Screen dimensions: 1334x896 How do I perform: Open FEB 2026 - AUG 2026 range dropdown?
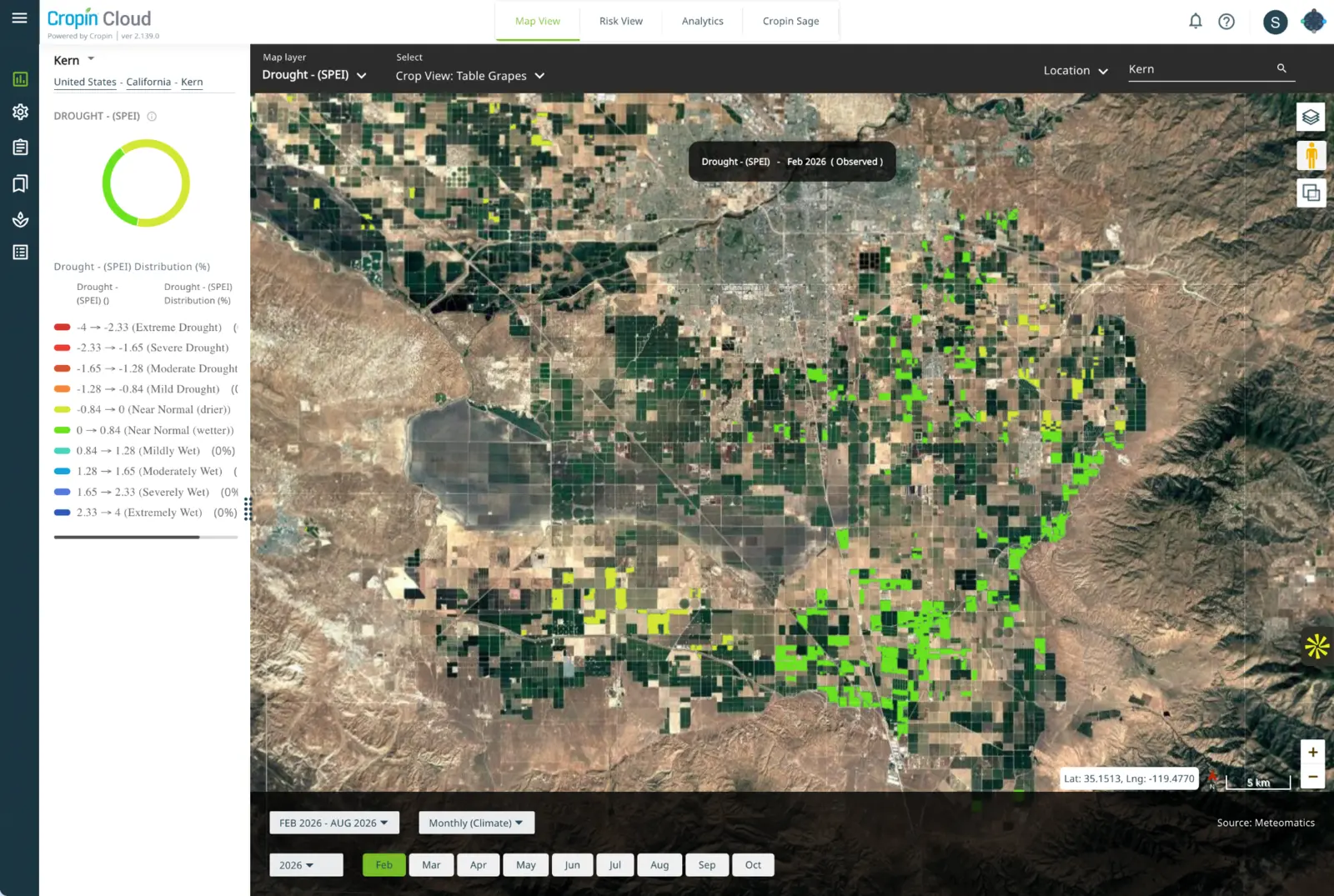(x=333, y=823)
